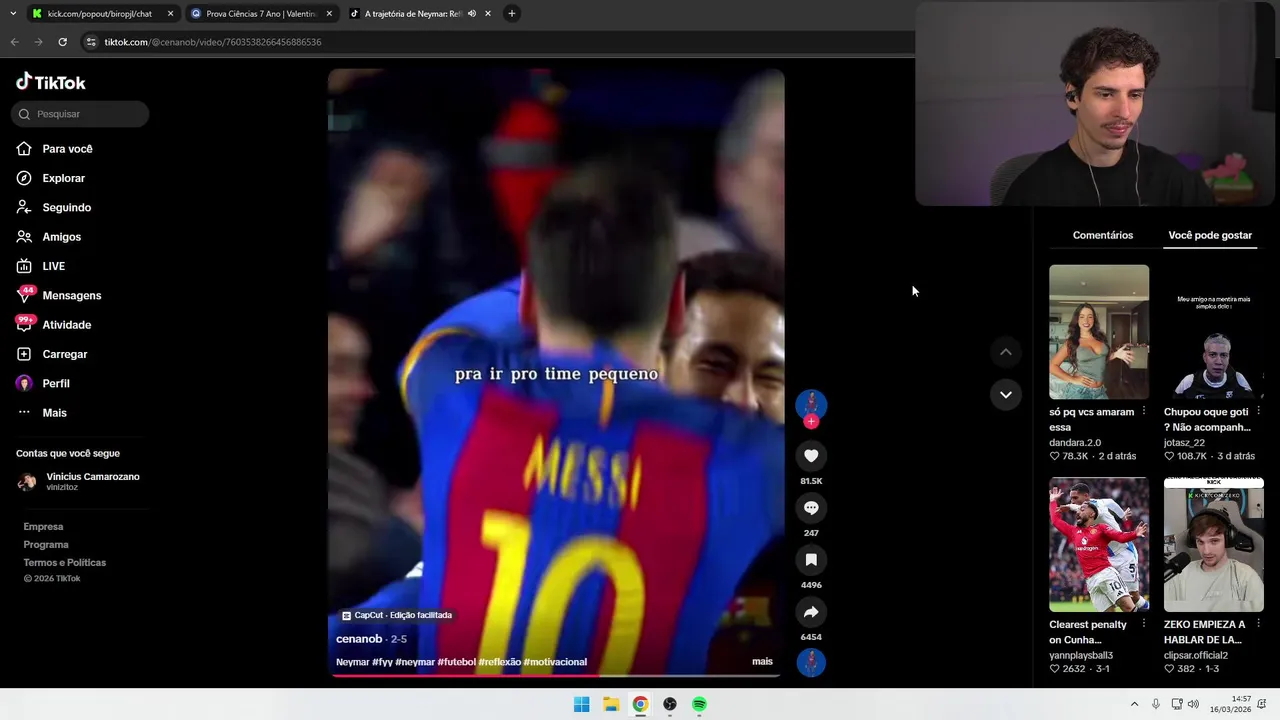Click dandara.2.0 creator name
1280x720 pixels.
point(1075,442)
